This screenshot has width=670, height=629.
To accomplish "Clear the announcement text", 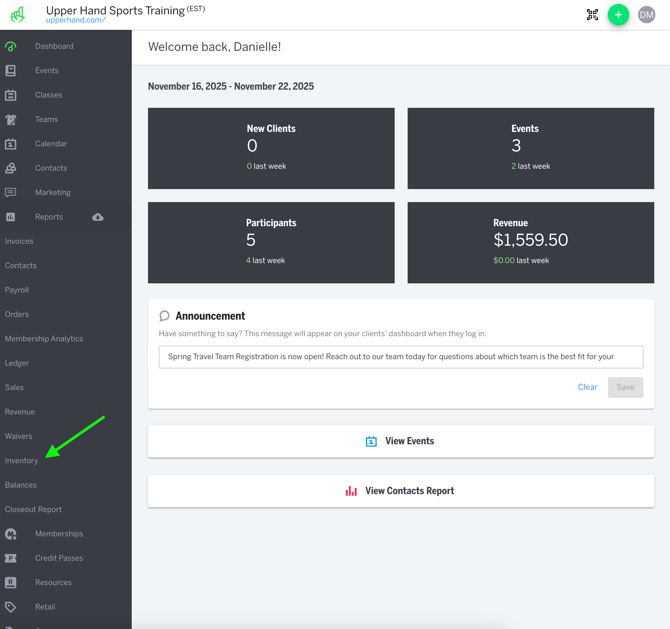I will [587, 387].
